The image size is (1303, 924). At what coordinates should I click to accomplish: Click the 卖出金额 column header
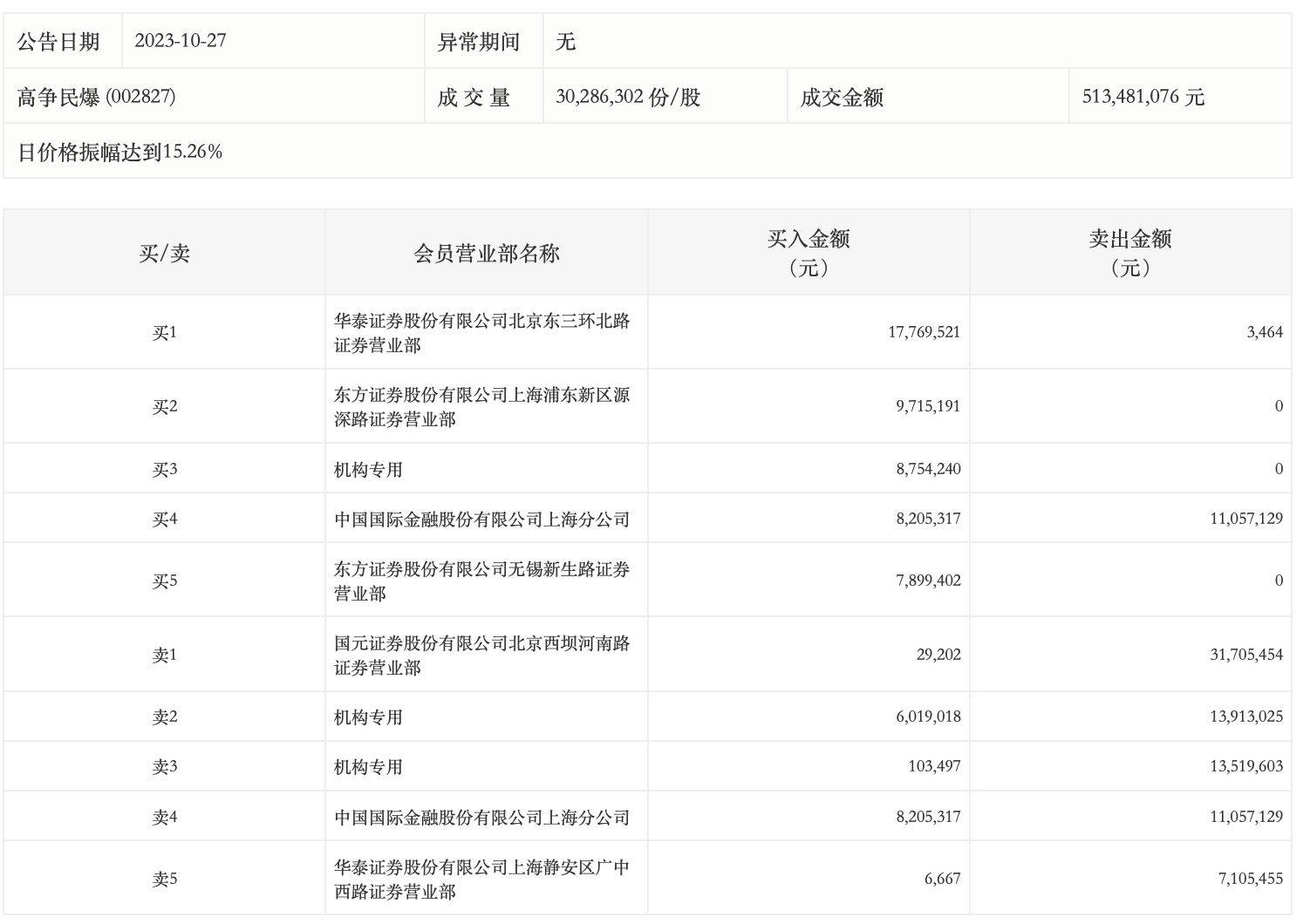1129,253
